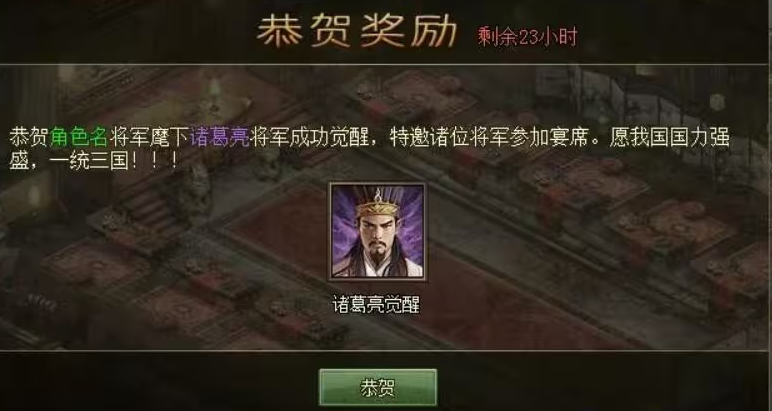Screen dimensions: 772x411
Task: Open the green 角色名 player link
Action: coord(78,138)
